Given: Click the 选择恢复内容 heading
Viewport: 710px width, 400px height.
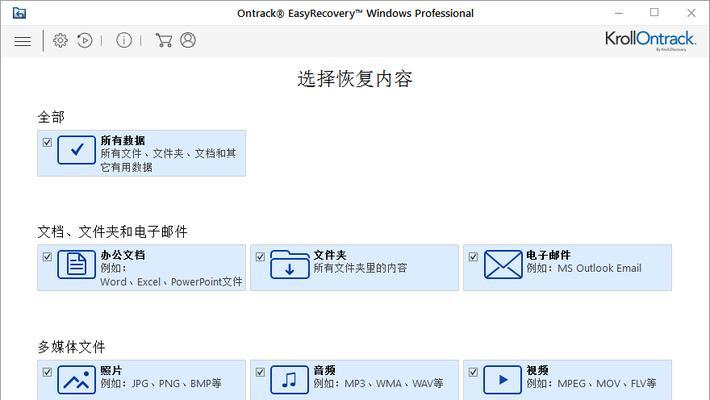Looking at the screenshot, I should [x=355, y=79].
